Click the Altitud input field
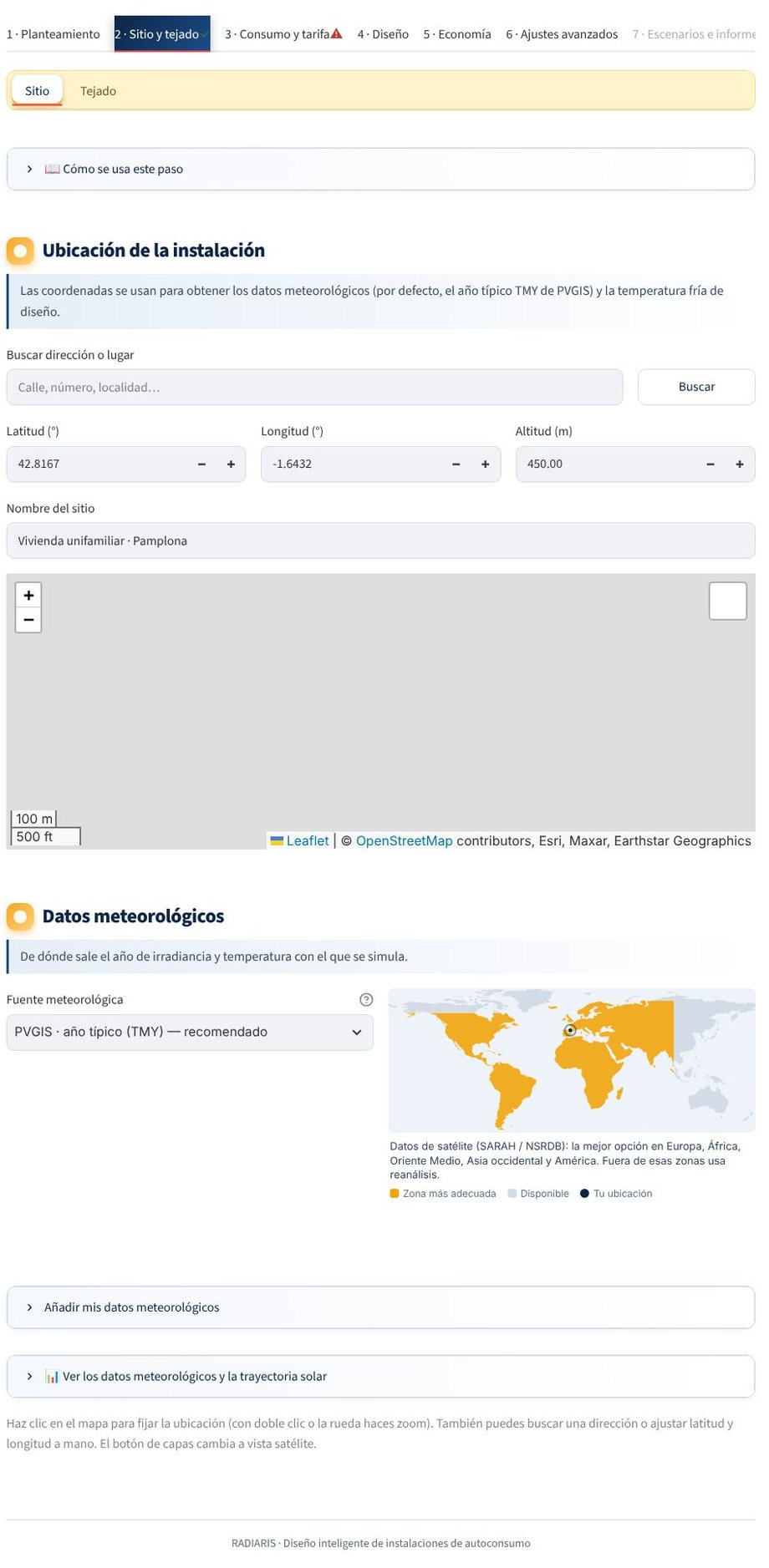Screen dimensions: 769x1568 tap(606, 464)
